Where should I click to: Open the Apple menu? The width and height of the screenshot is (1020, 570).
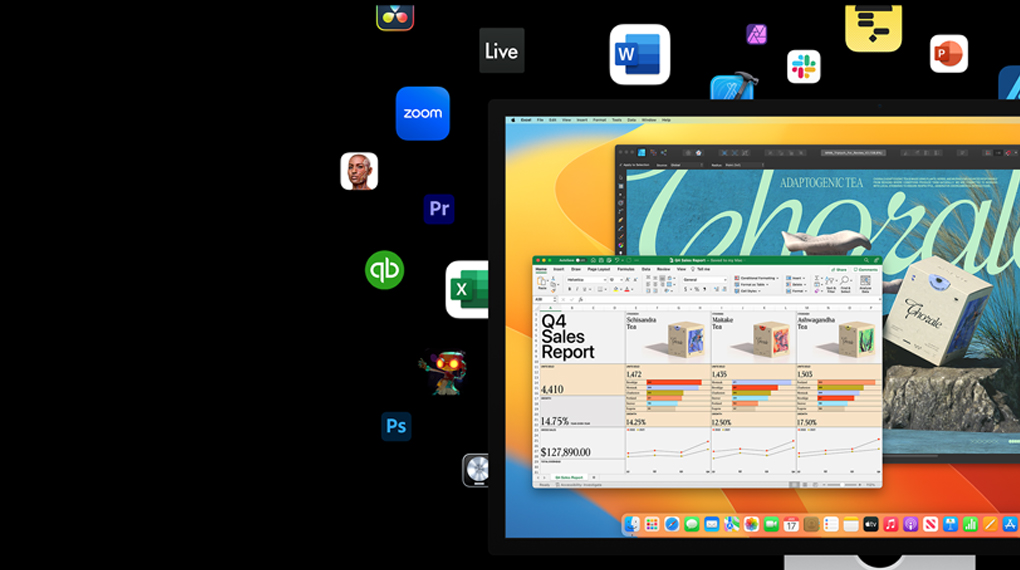pos(513,120)
